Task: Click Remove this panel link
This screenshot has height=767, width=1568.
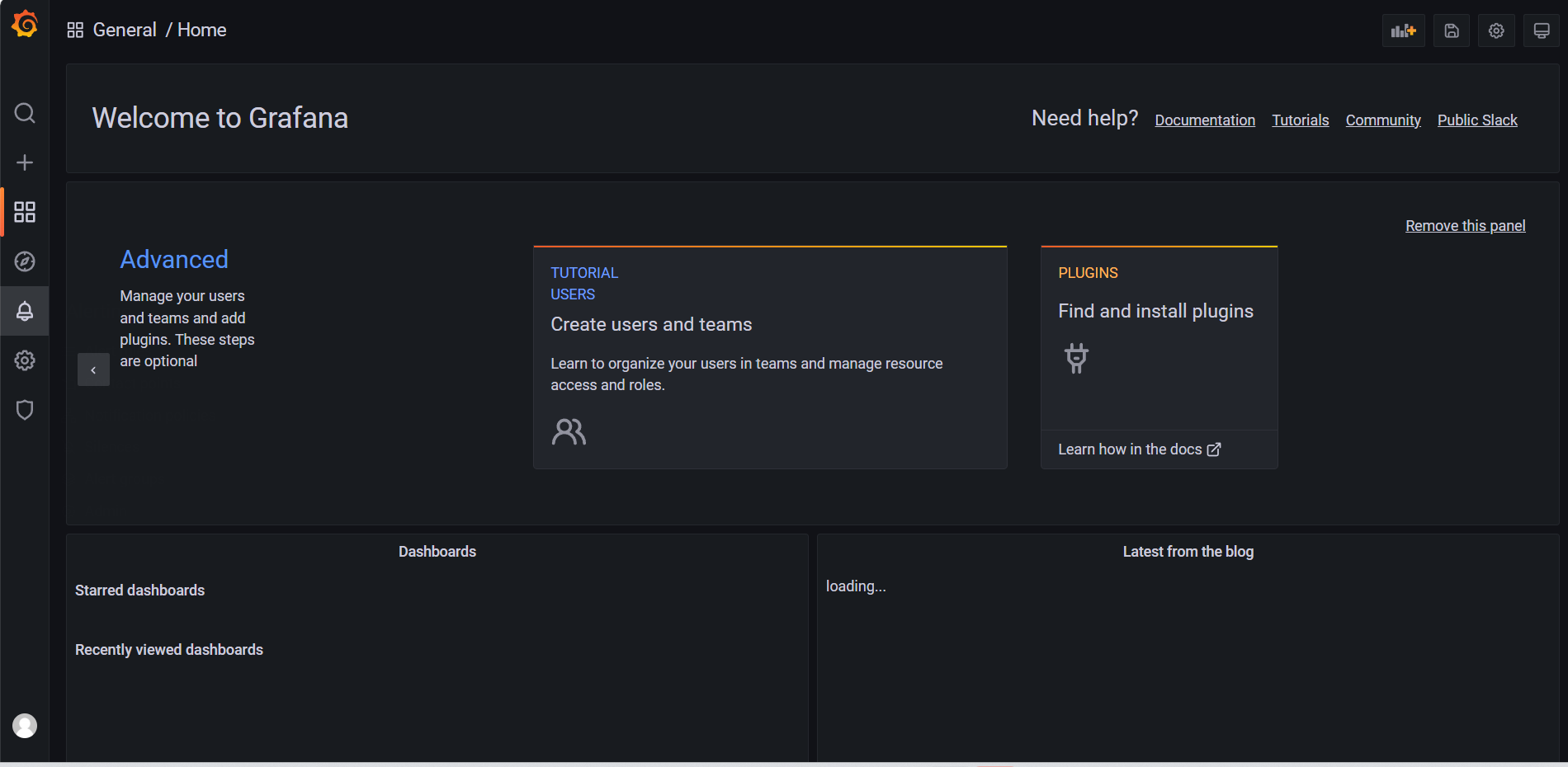Action: pos(1465,226)
